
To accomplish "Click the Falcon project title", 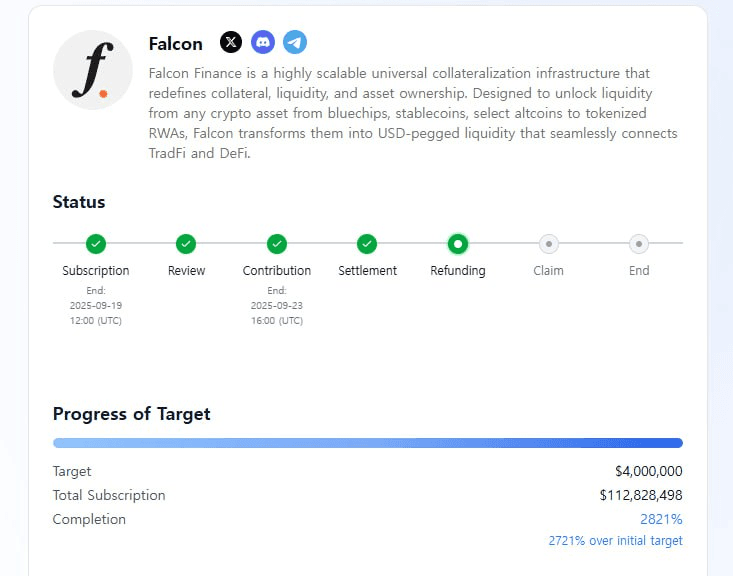I will pyautogui.click(x=175, y=43).
